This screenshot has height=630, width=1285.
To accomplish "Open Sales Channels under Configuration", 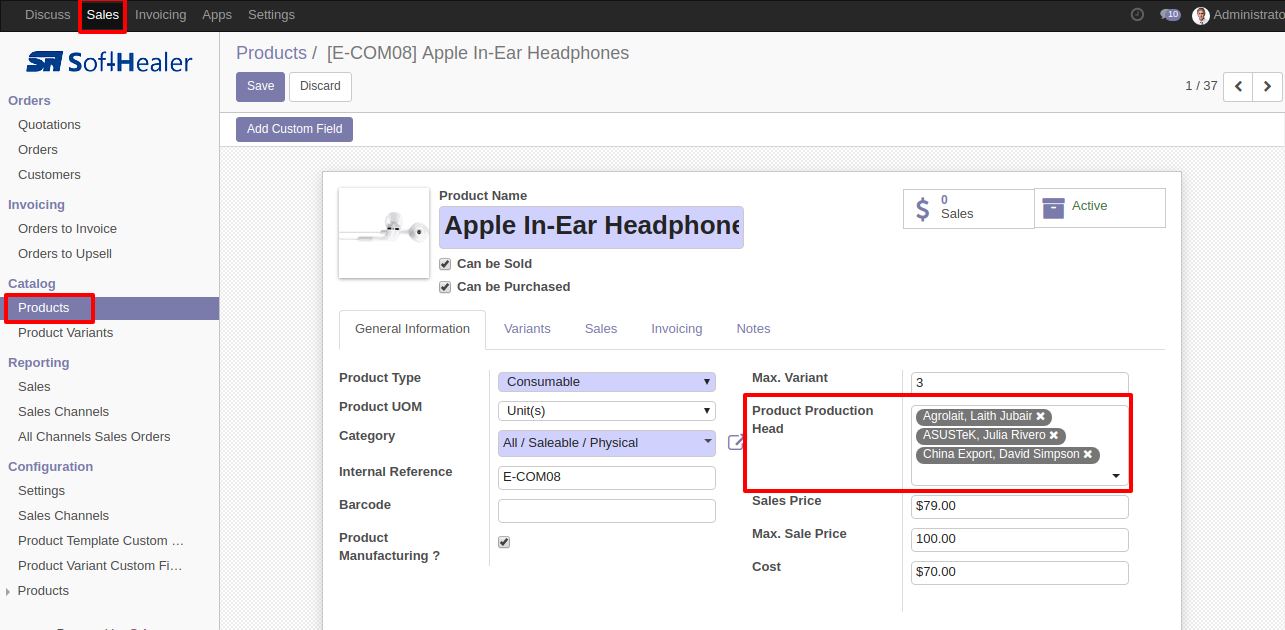I will click(63, 516).
